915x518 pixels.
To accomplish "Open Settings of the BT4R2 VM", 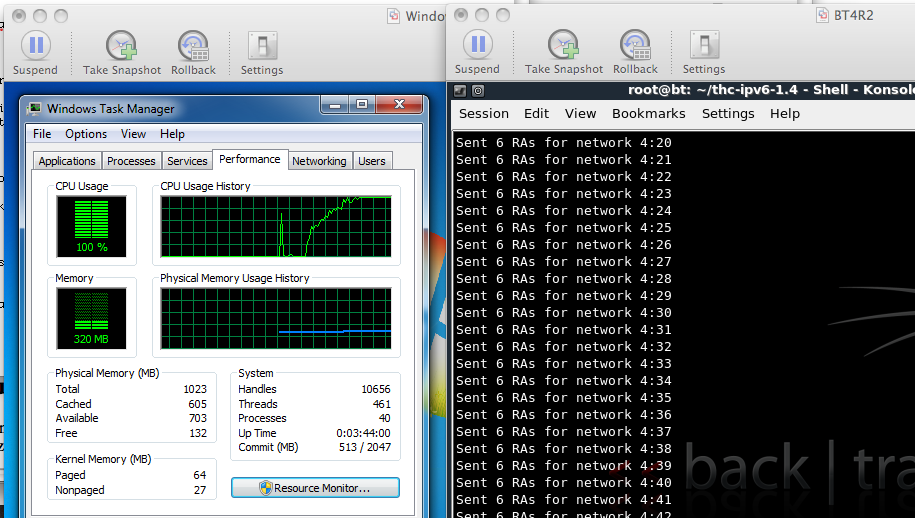I will 704,52.
